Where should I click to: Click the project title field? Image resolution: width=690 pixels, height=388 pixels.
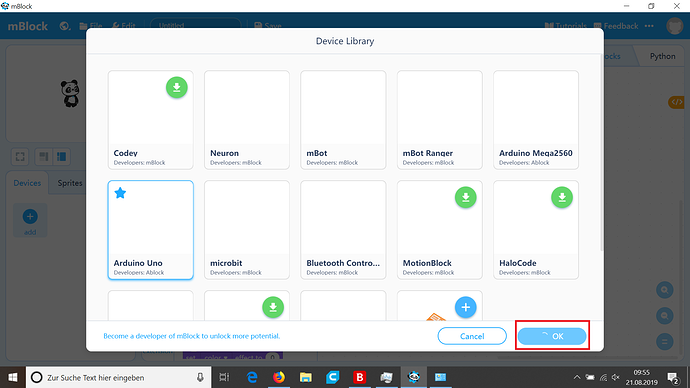(x=196, y=25)
